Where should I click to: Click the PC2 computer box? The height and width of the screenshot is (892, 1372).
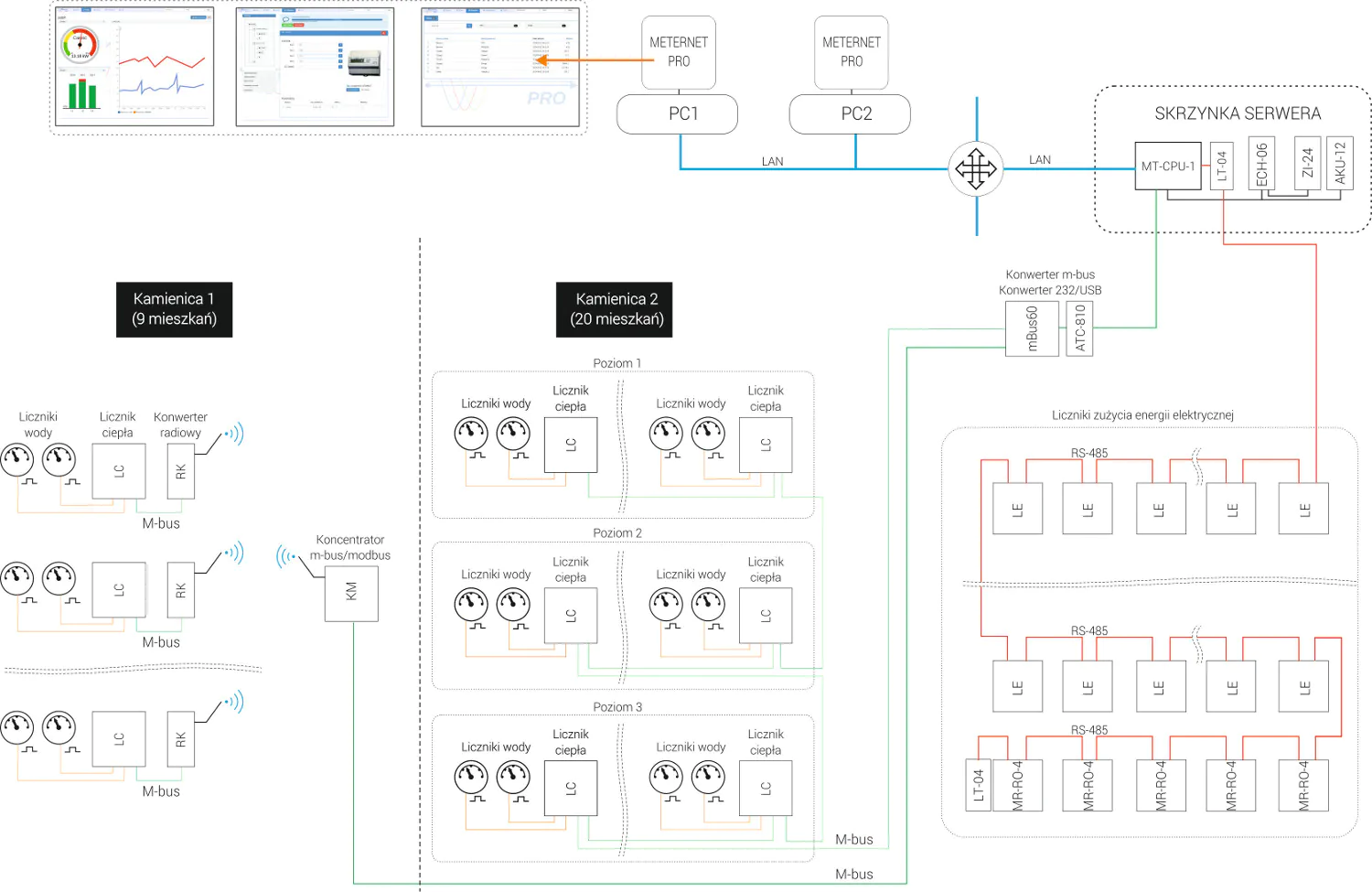point(851,114)
